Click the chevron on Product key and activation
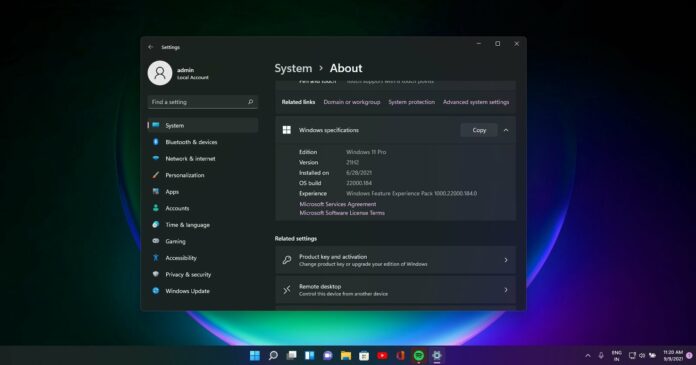The image size is (696, 365). tap(506, 260)
